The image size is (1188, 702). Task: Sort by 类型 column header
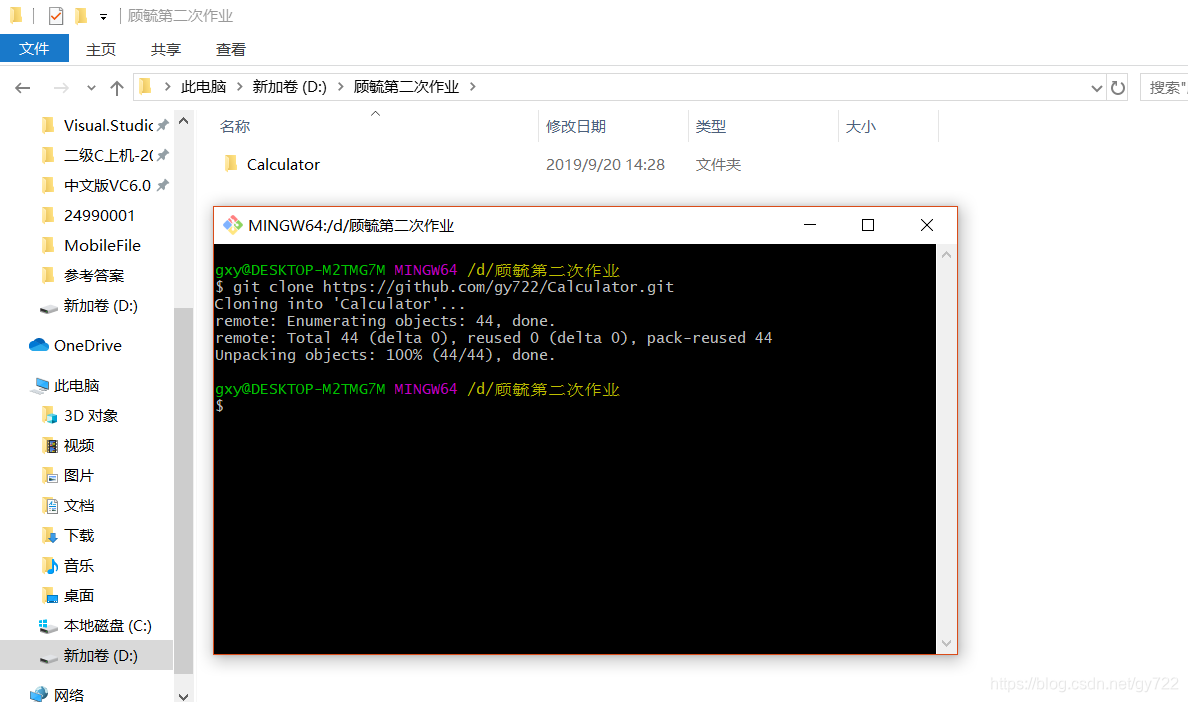711,126
